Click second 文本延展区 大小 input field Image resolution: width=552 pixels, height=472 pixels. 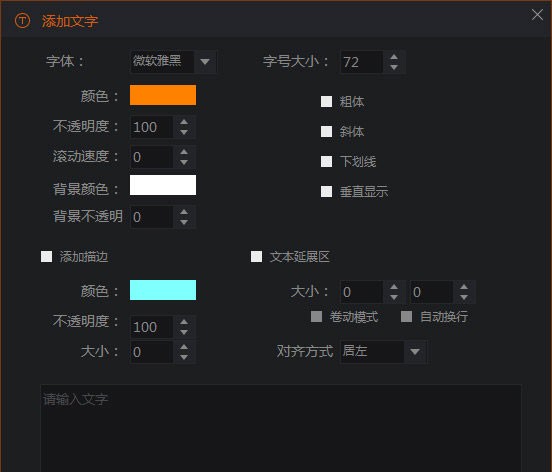[x=432, y=292]
